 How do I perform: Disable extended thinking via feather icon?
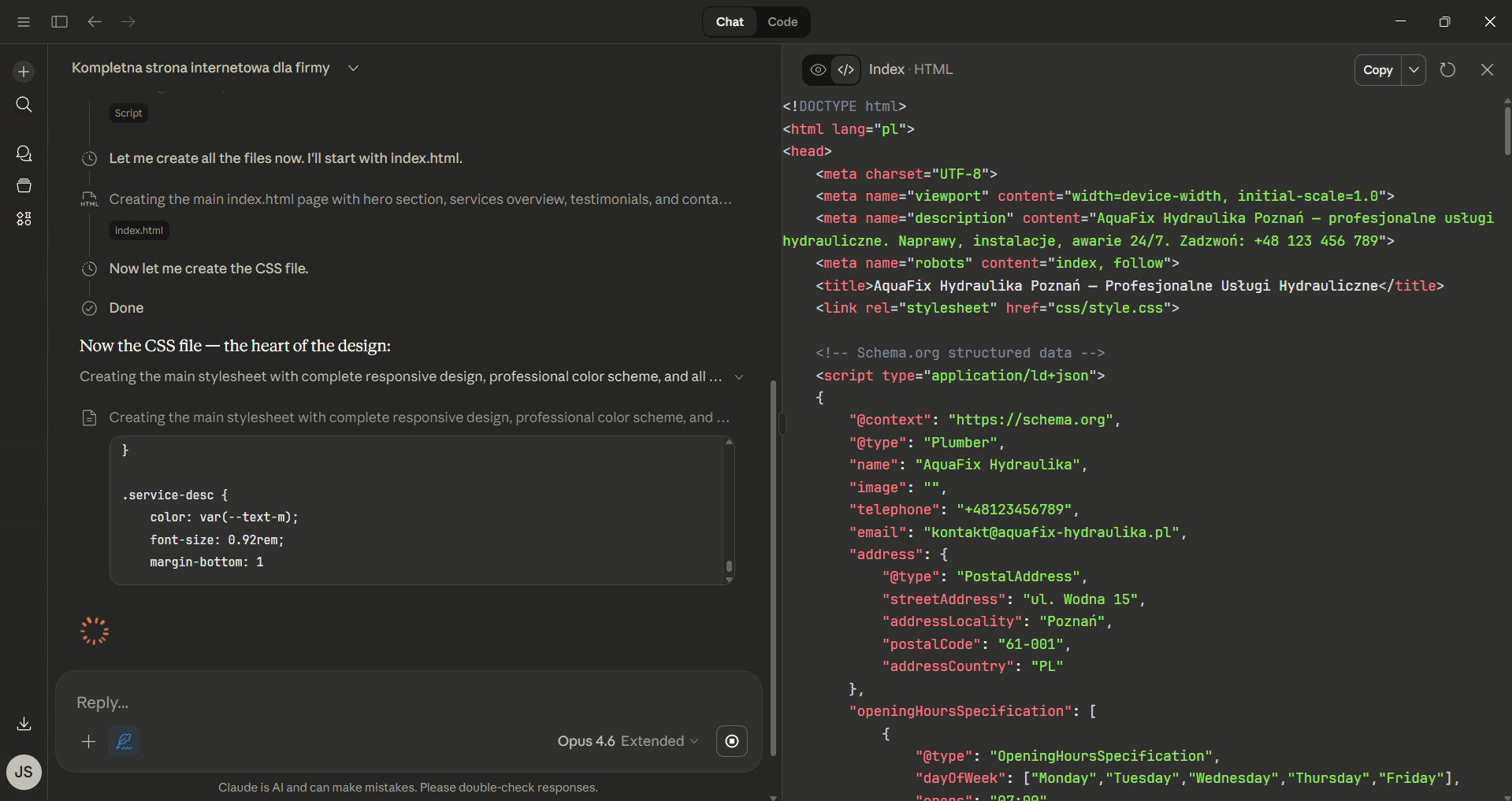(124, 741)
